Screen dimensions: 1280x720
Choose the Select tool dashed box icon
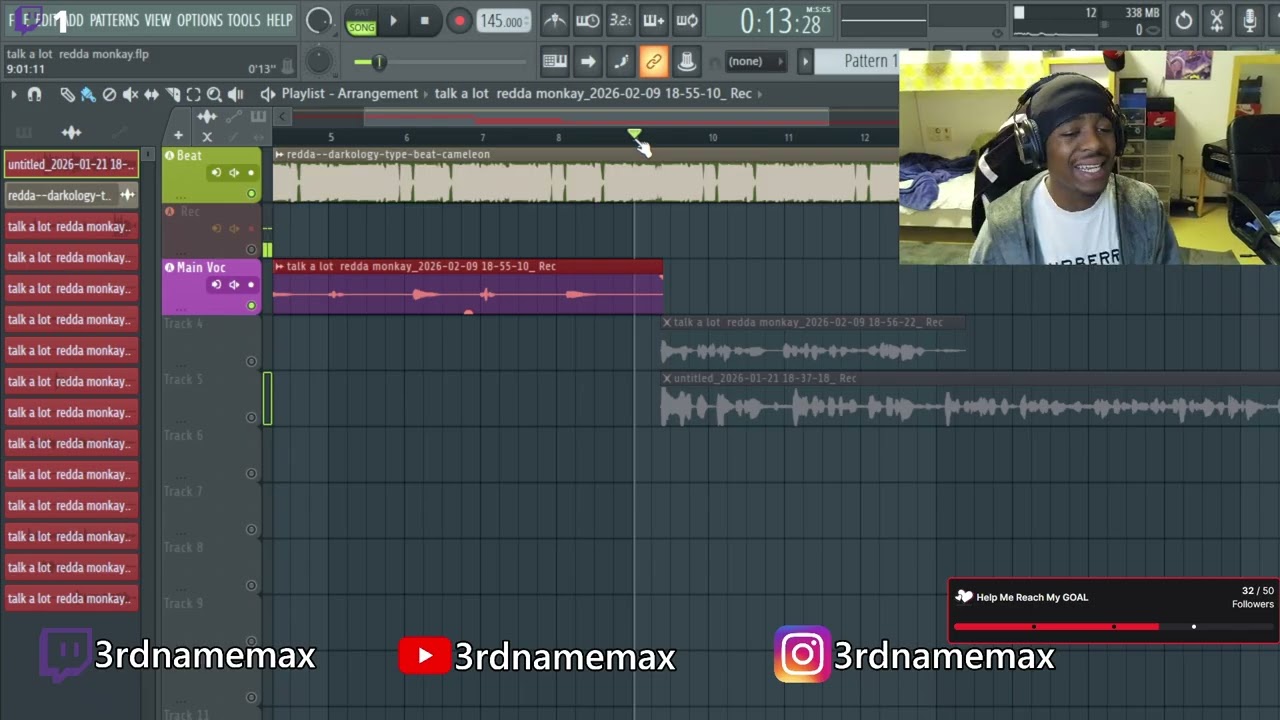(x=193, y=94)
